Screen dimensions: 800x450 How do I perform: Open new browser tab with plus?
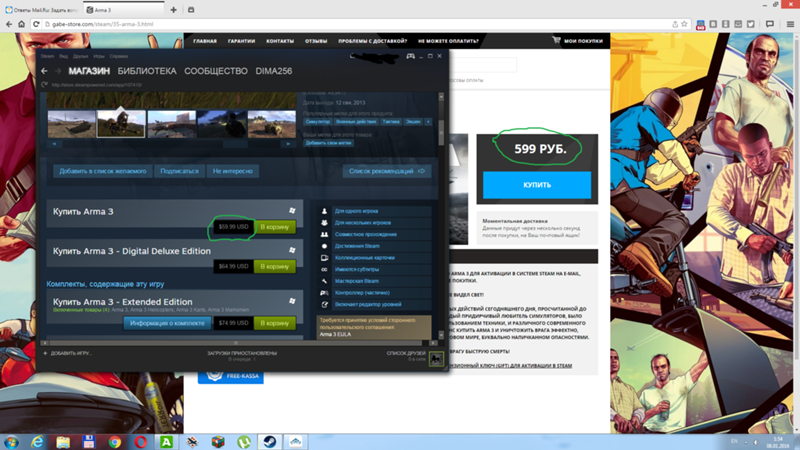point(173,10)
